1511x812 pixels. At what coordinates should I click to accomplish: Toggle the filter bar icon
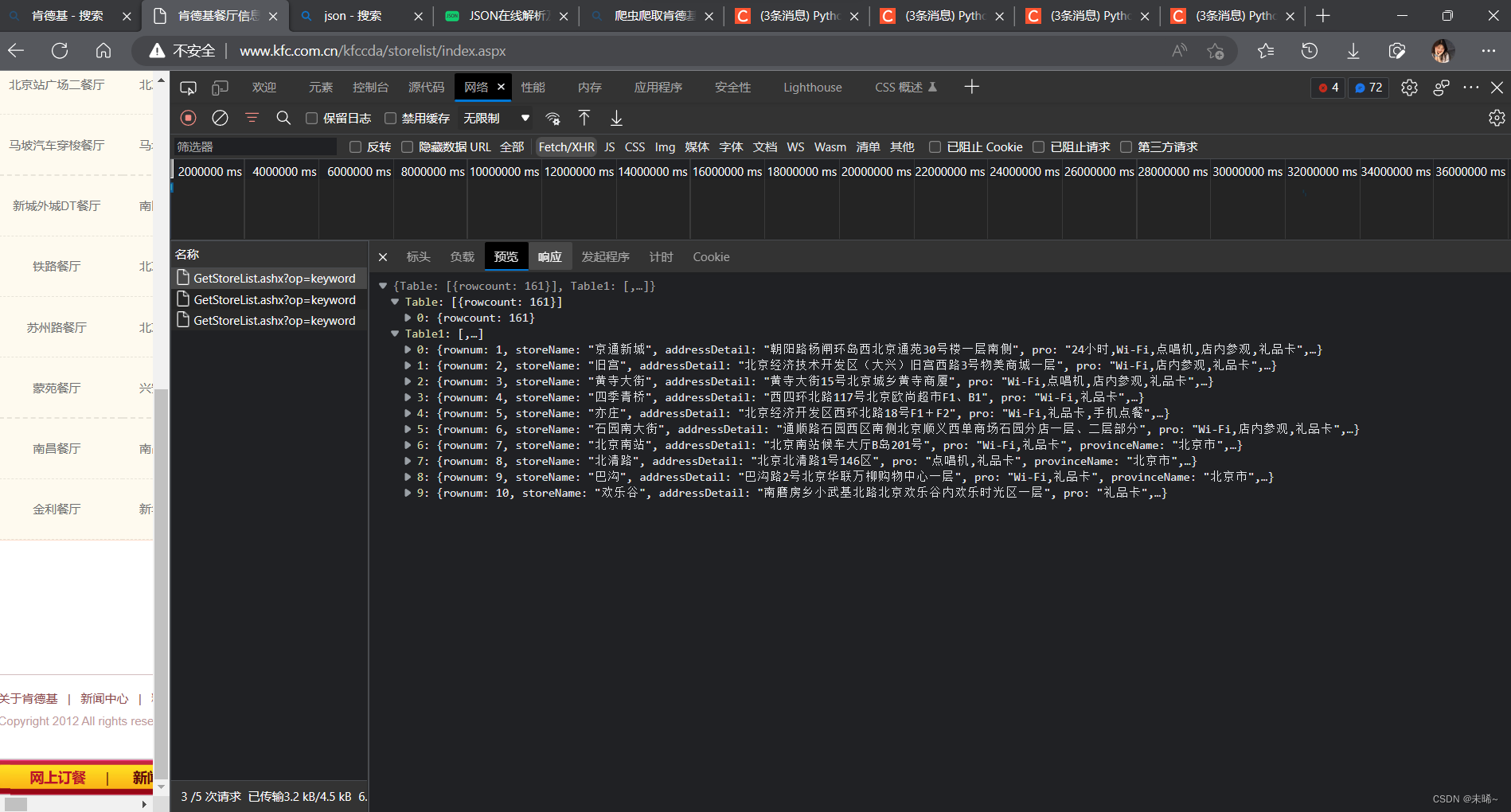pos(252,118)
